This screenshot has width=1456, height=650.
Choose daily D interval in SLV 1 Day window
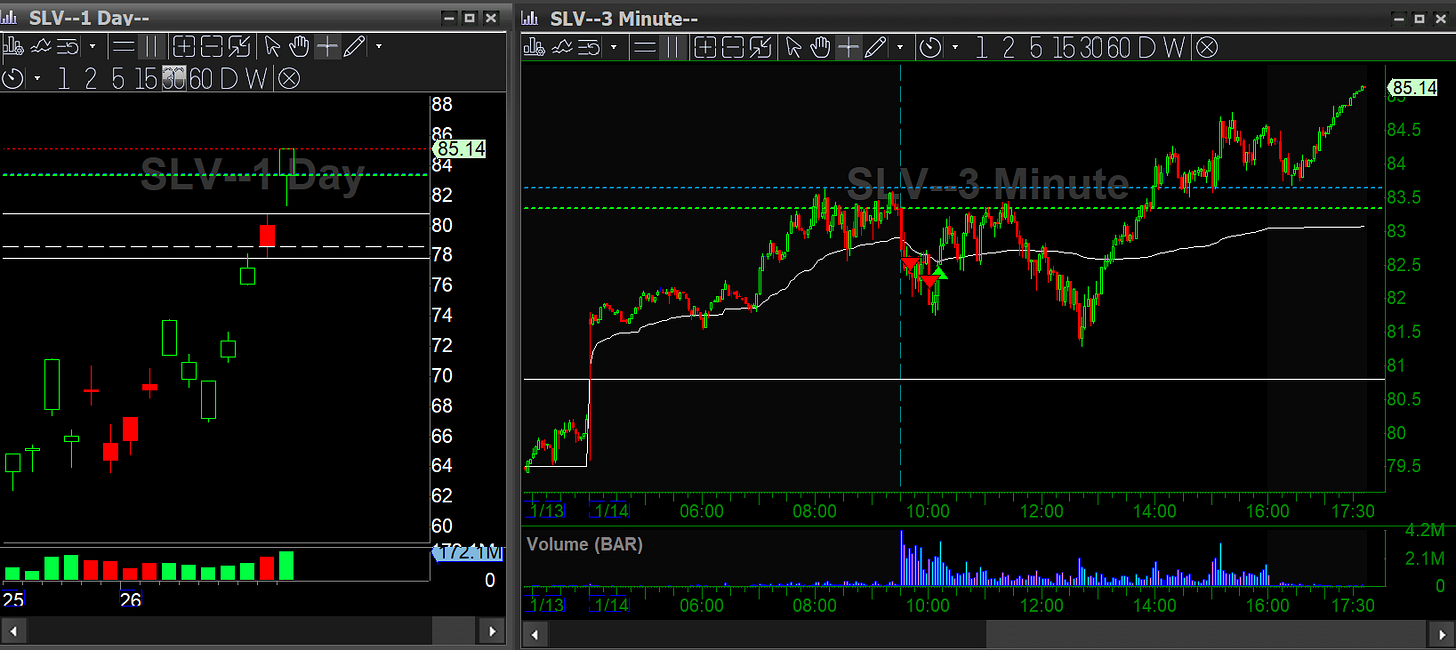coord(229,78)
